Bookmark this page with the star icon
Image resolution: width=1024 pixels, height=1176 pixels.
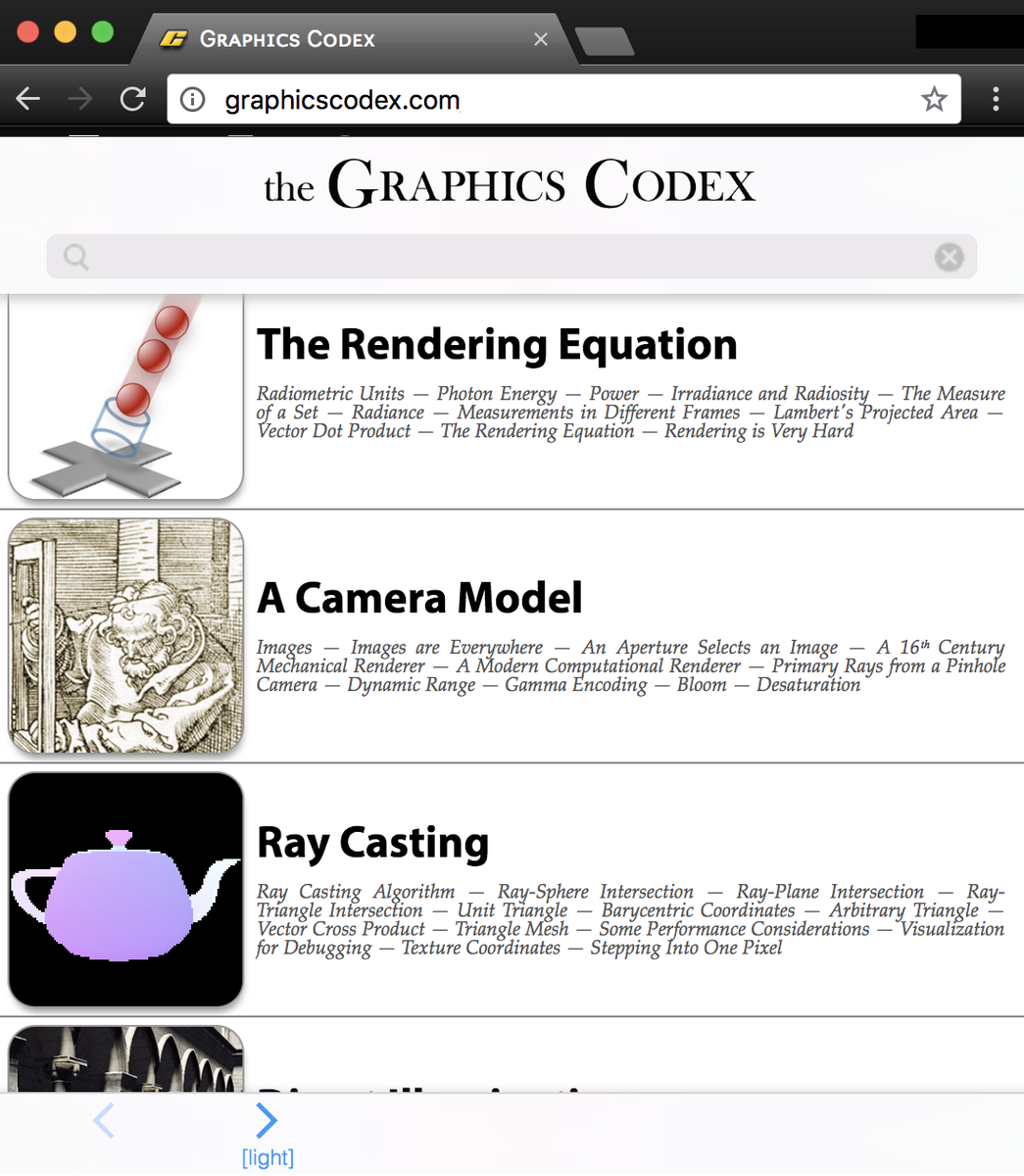(x=934, y=99)
